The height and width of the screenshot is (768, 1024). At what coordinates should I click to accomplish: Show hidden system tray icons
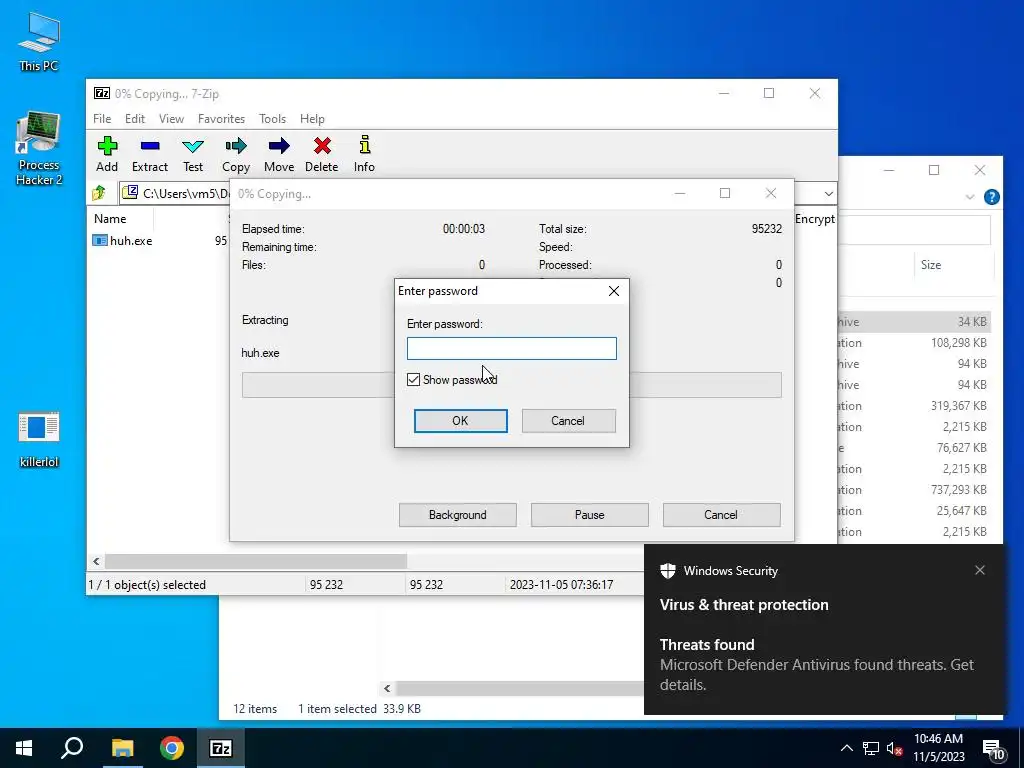coord(846,748)
